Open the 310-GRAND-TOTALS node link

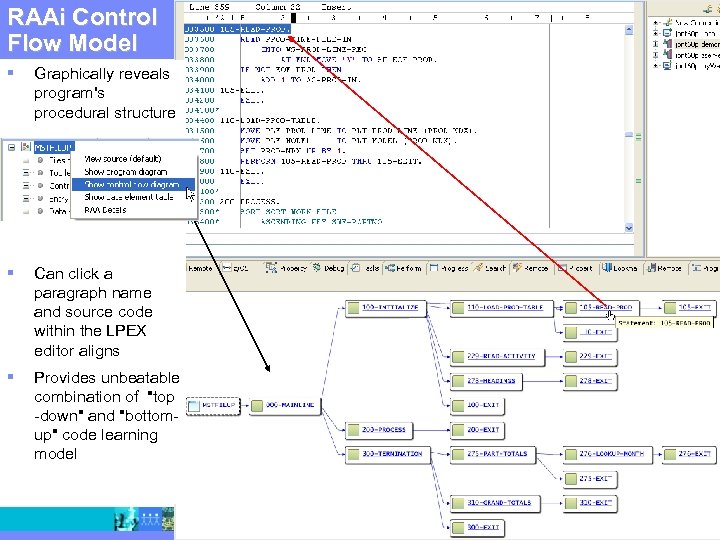(x=499, y=502)
